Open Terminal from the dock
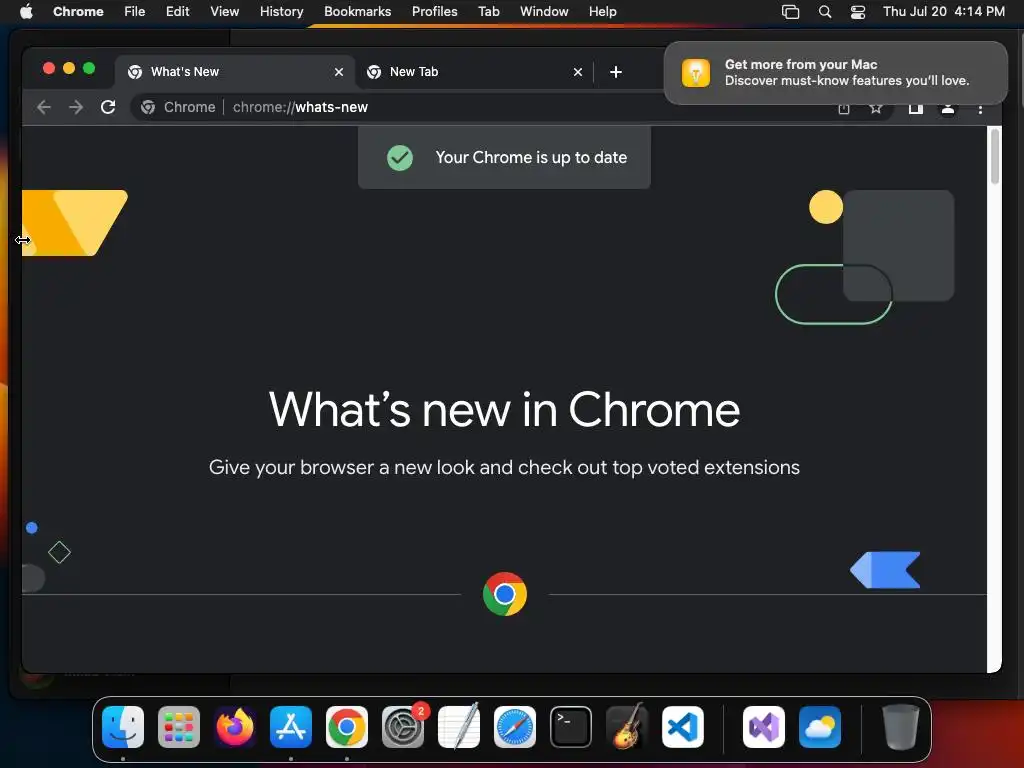Screen dimensions: 1024x768 tap(571, 727)
